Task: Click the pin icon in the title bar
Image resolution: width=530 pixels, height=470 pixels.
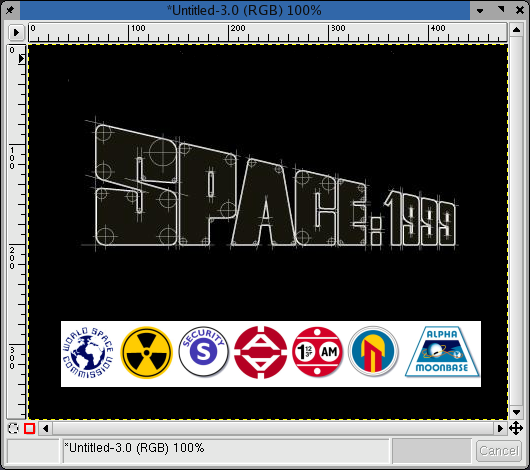Action: point(9,10)
